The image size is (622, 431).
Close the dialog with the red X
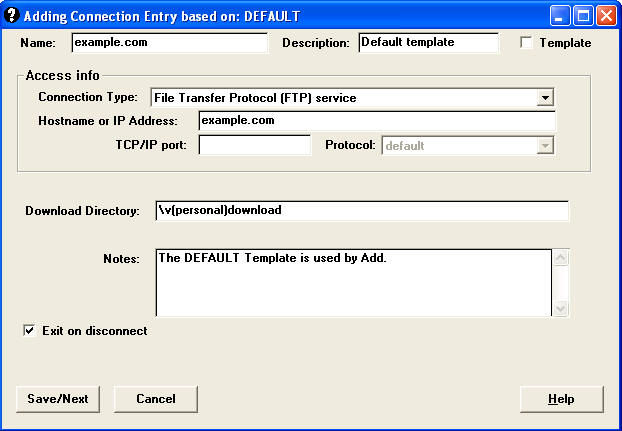606,16
